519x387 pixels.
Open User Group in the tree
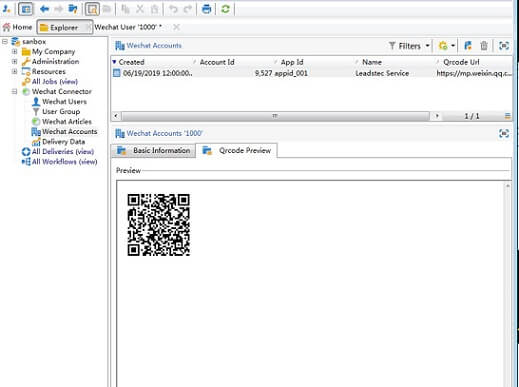pos(61,111)
